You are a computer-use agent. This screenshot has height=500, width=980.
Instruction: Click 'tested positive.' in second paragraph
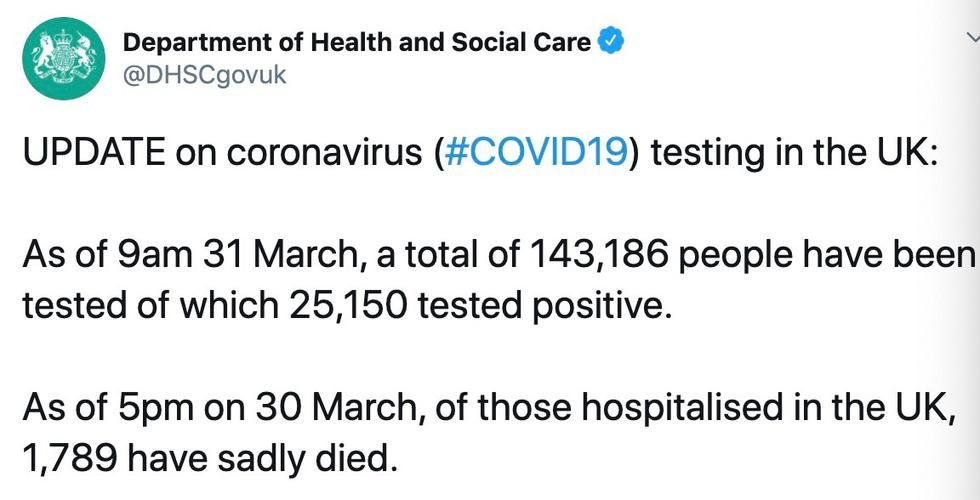pos(542,307)
